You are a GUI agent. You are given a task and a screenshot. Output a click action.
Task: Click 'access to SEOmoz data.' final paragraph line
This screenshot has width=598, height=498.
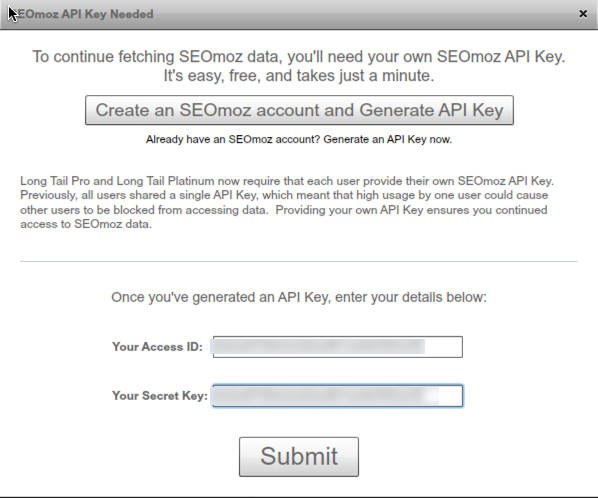pos(86,224)
